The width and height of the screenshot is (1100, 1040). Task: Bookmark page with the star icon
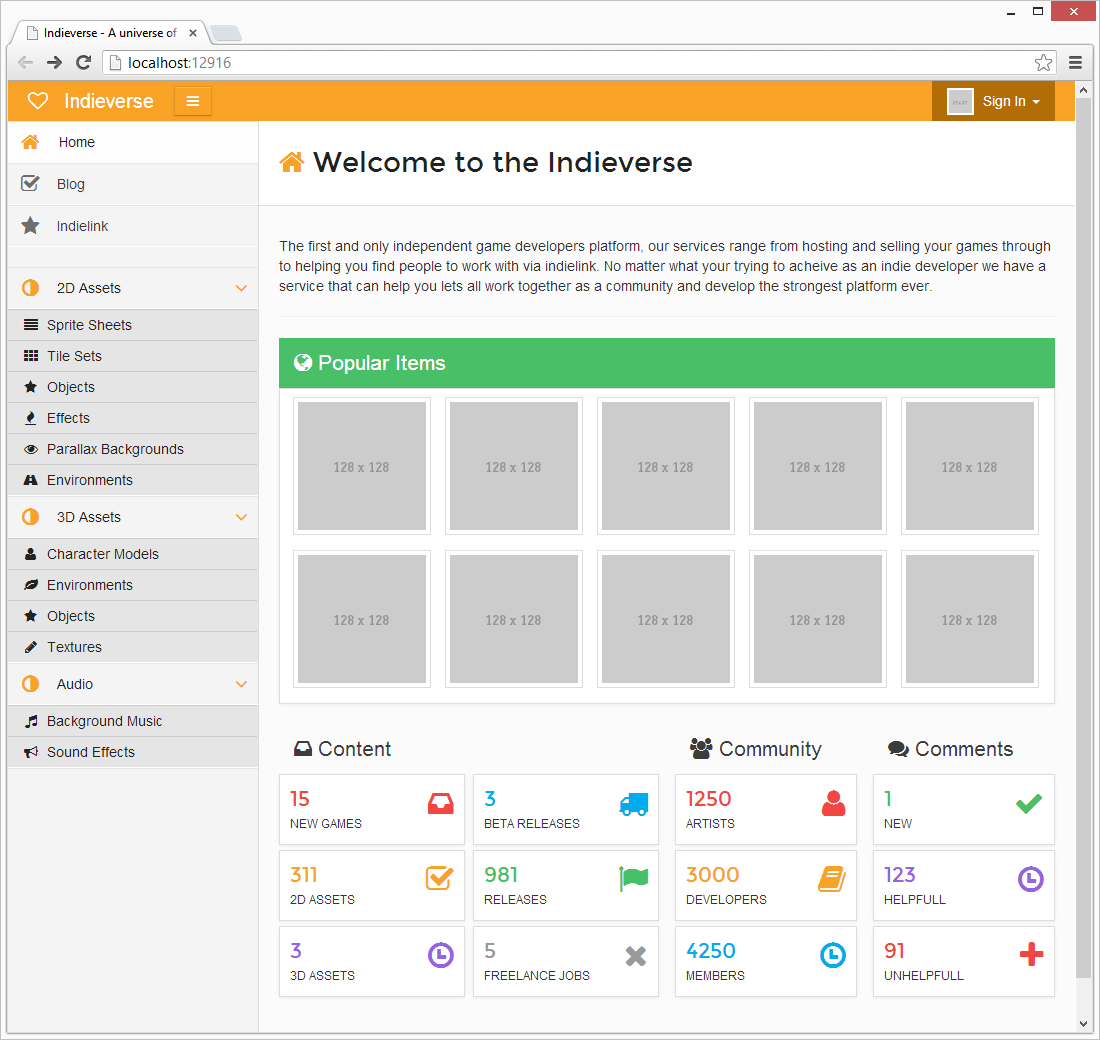click(1043, 62)
